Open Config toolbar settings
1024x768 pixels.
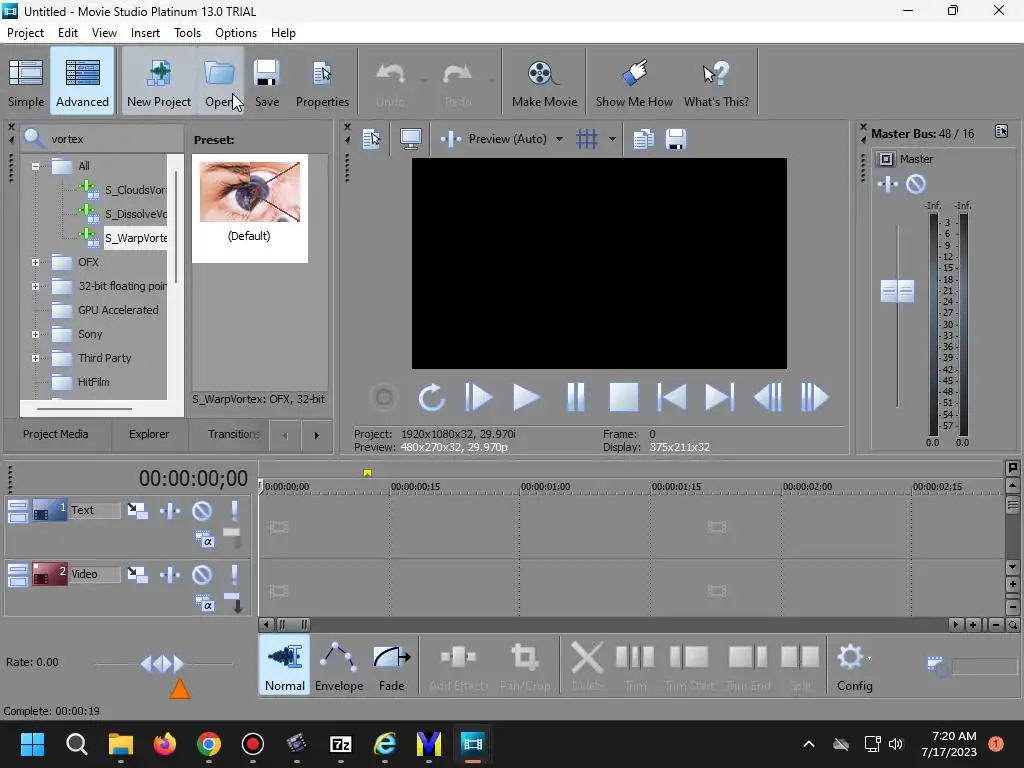pos(854,667)
